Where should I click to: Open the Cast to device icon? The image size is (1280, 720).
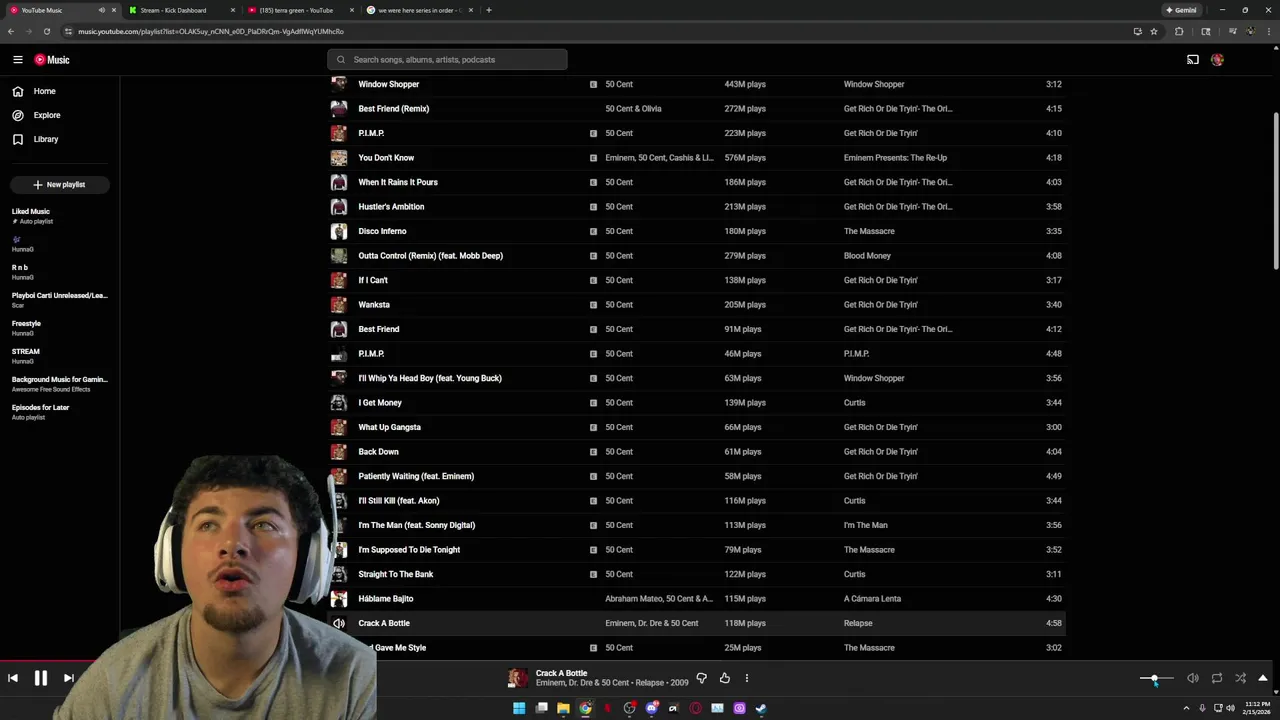tap(1192, 60)
